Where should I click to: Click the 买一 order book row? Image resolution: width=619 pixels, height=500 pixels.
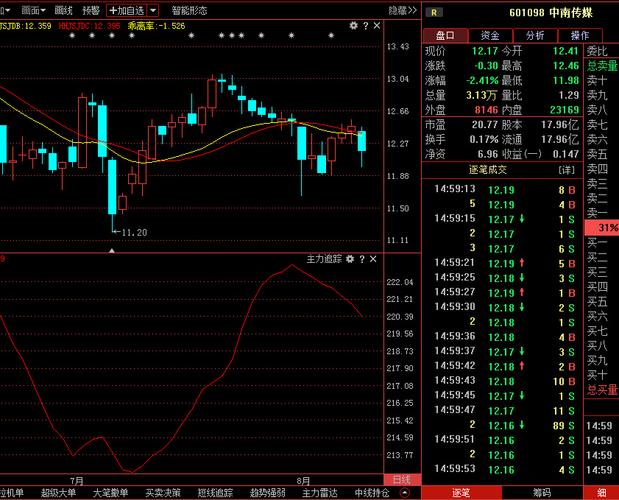[602, 243]
